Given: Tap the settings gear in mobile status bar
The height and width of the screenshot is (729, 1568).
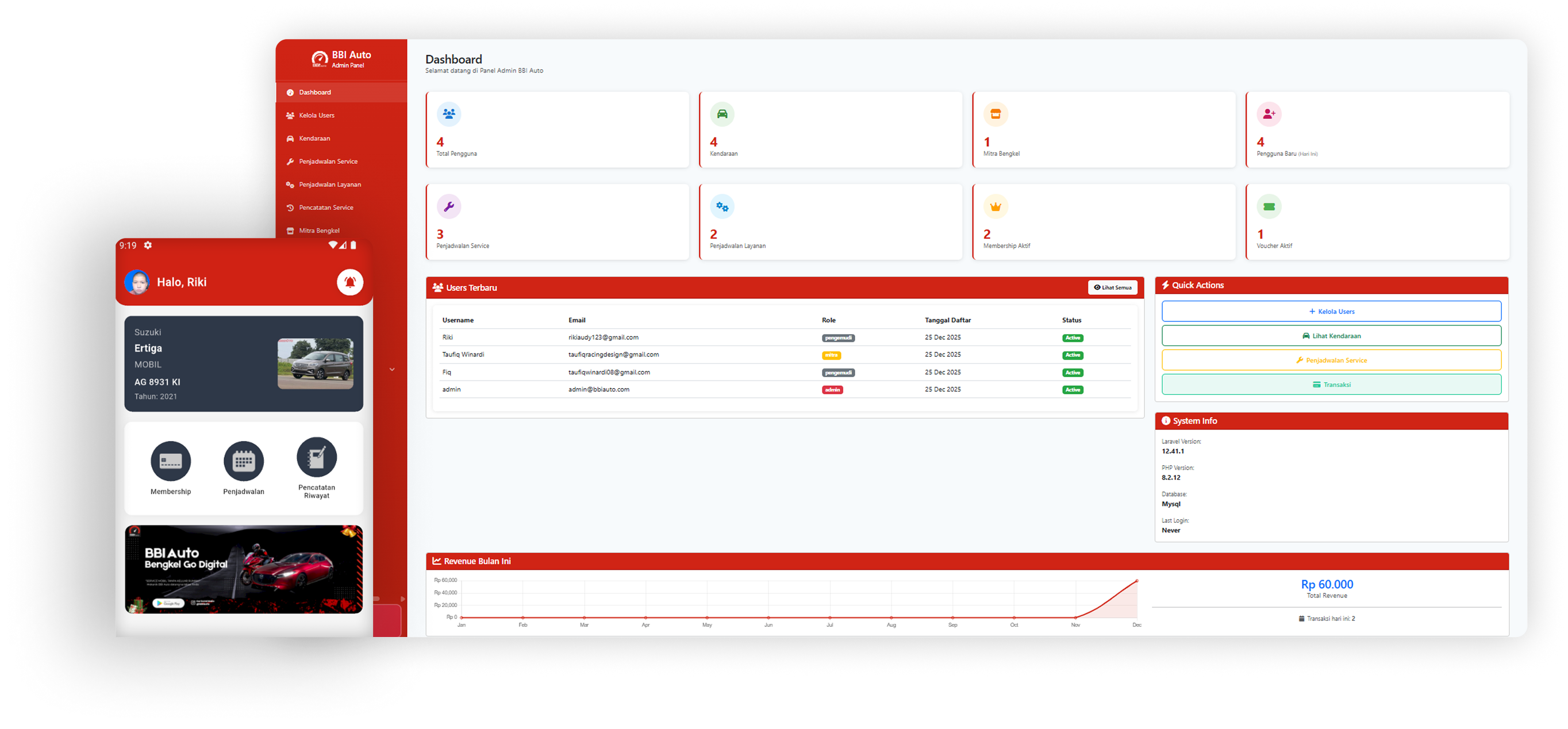Looking at the screenshot, I should click(148, 245).
